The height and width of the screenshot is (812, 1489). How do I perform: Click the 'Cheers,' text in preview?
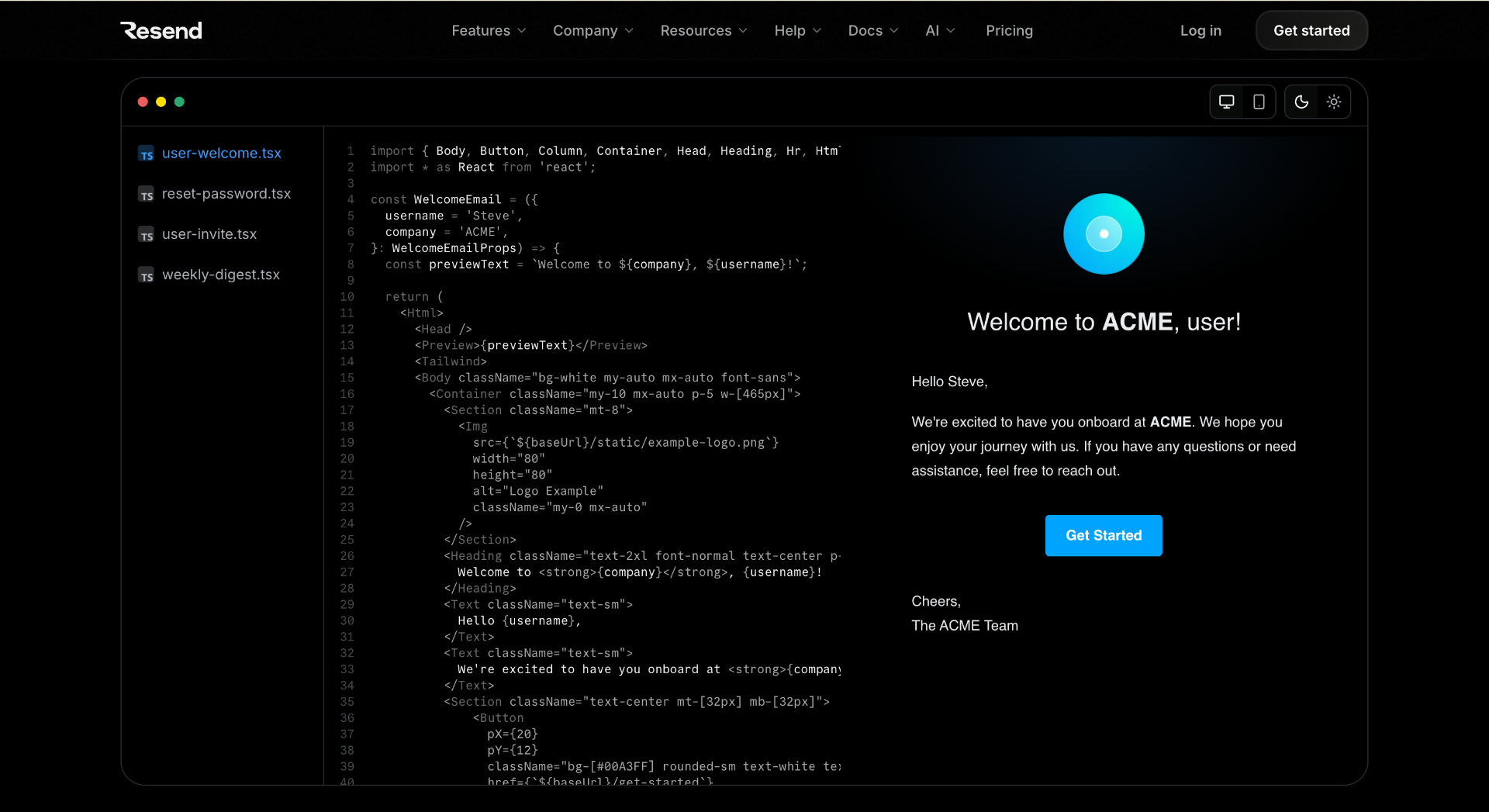[x=936, y=601]
